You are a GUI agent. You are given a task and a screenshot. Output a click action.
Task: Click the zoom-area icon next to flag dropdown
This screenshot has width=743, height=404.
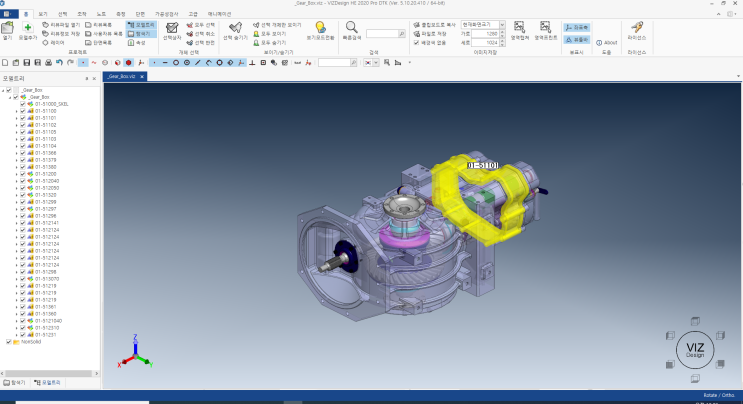tap(387, 63)
